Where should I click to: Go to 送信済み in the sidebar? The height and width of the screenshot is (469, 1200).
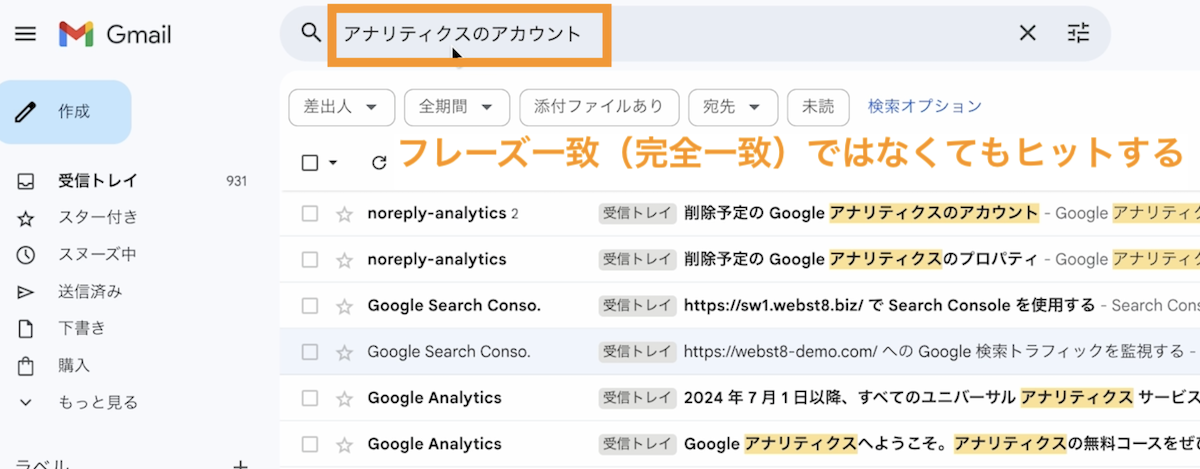click(90, 291)
